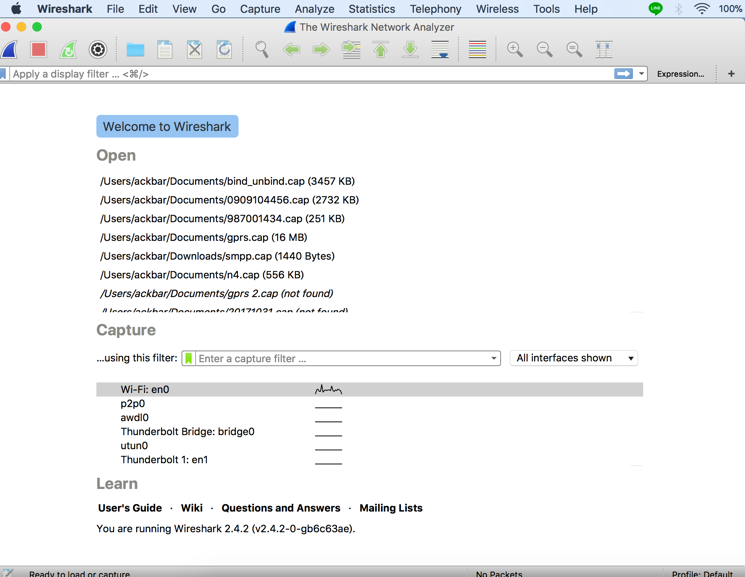
Task: Open the Wireless menu
Action: pyautogui.click(x=497, y=9)
